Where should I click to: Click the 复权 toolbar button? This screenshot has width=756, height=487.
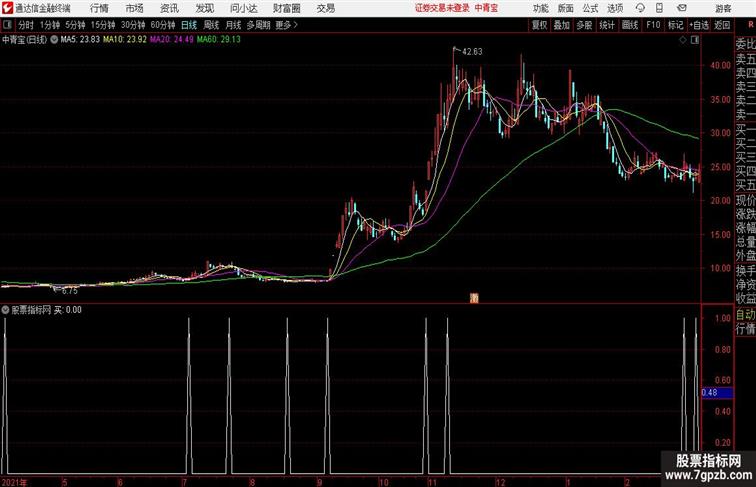(x=540, y=25)
